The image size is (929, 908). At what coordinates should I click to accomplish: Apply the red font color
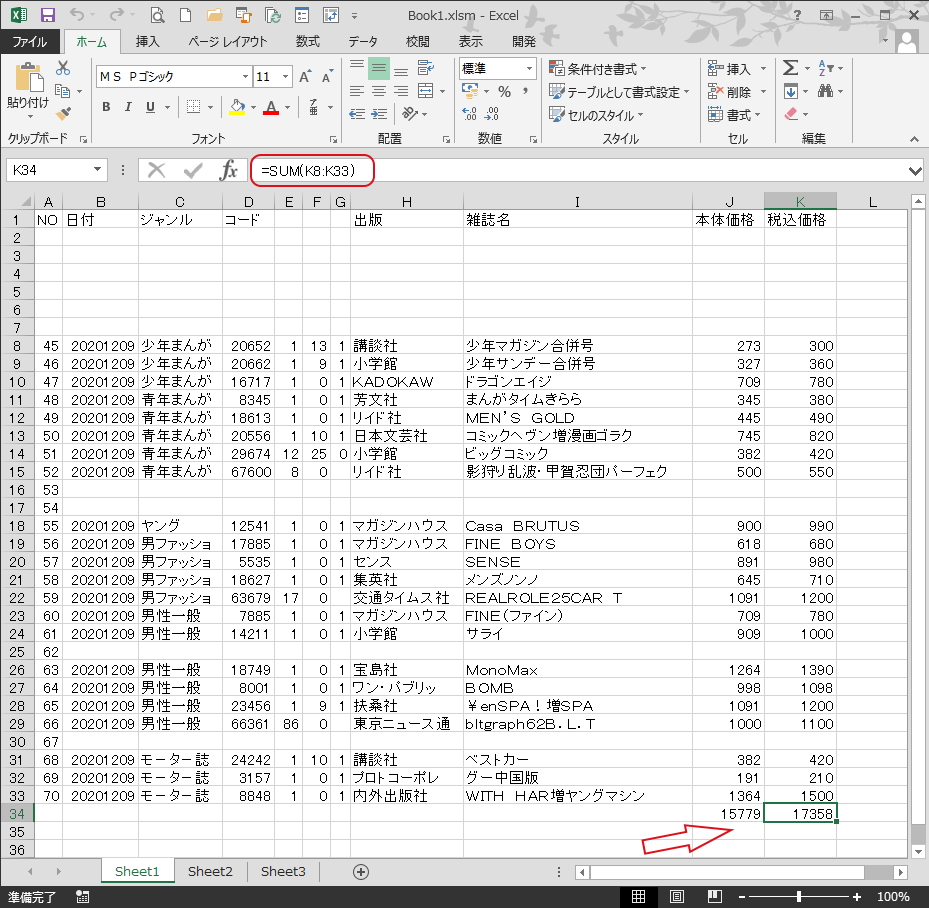click(x=271, y=107)
